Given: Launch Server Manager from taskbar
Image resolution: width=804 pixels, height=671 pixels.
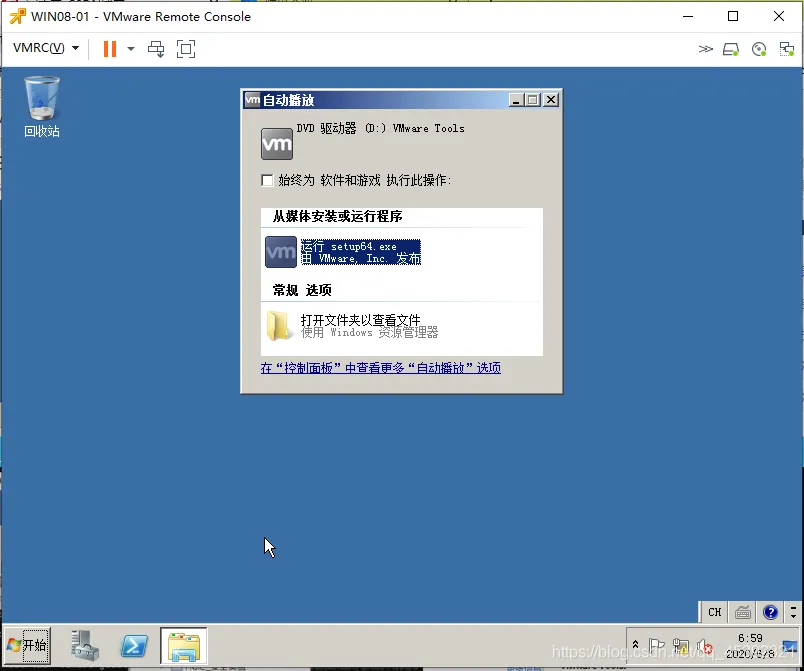Looking at the screenshot, I should [x=85, y=645].
